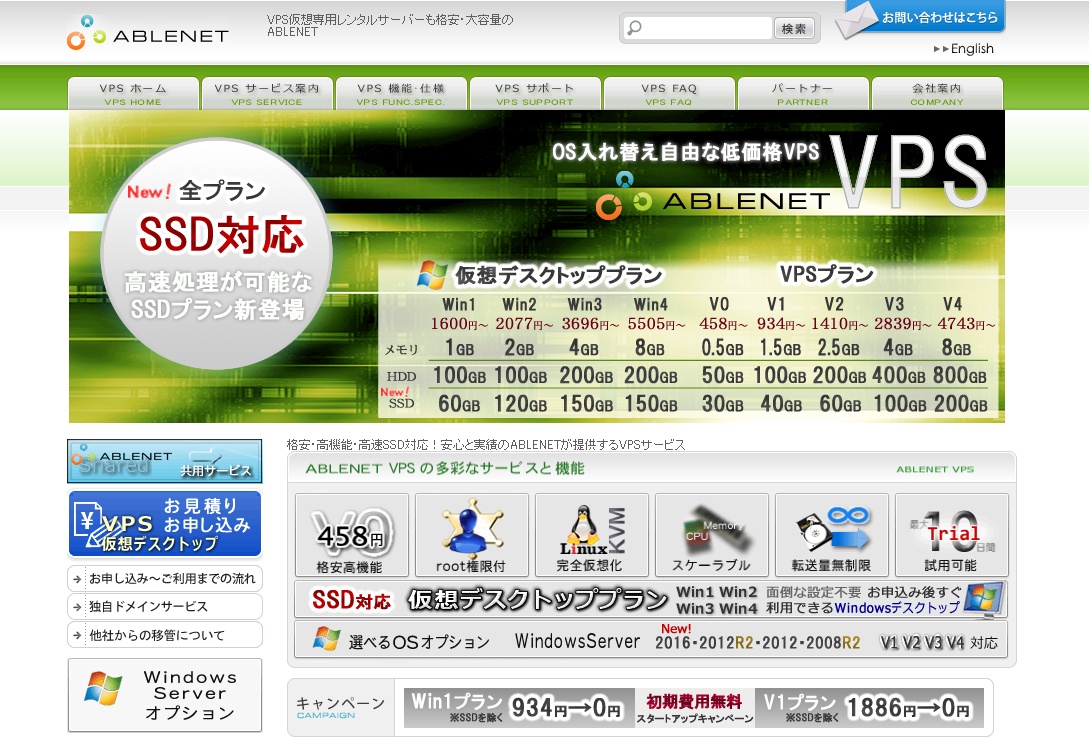Switch to VPS 機能・仕様 tab
Image resolution: width=1089 pixels, height=737 pixels.
[x=401, y=94]
